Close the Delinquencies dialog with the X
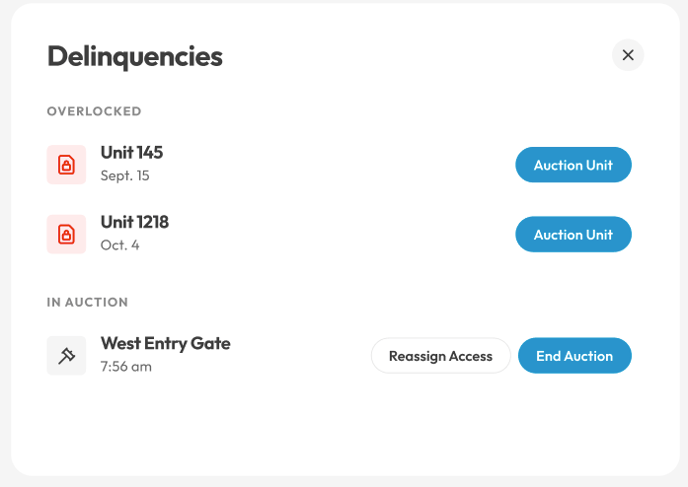 628,55
